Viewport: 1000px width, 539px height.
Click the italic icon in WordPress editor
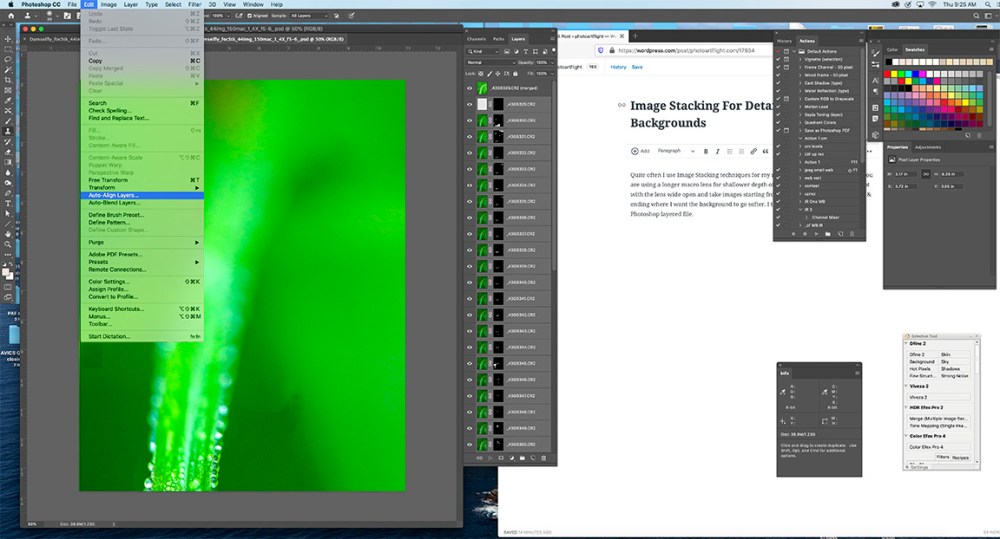coord(717,151)
